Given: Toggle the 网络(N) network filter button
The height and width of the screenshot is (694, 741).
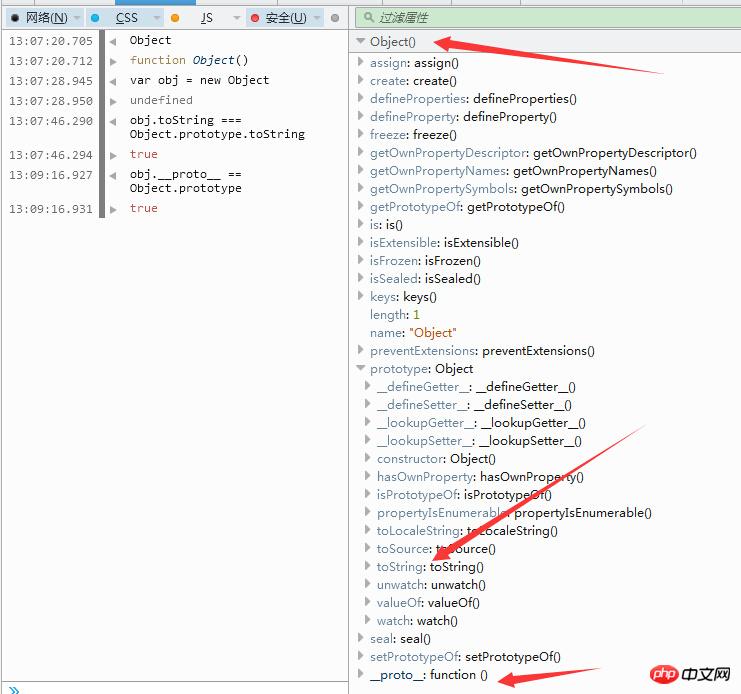Looking at the screenshot, I should (41, 18).
